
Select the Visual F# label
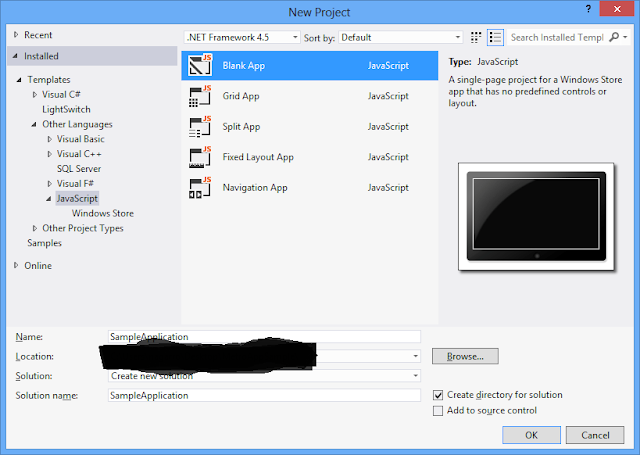[75, 183]
